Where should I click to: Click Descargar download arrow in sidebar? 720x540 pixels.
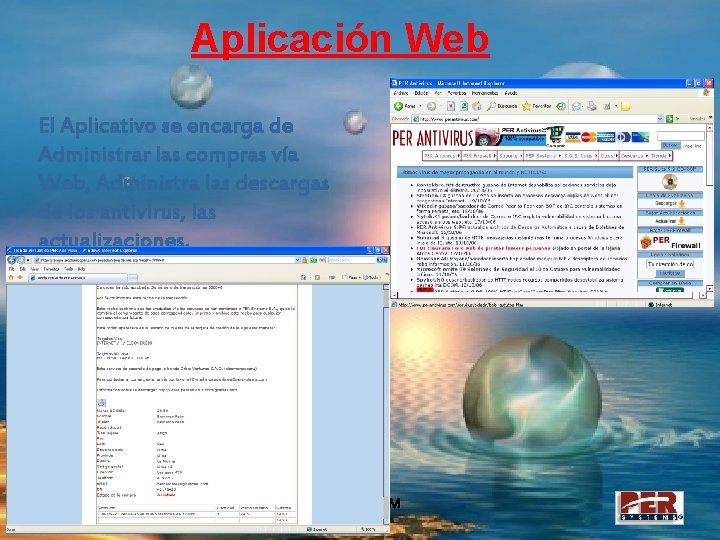click(682, 203)
